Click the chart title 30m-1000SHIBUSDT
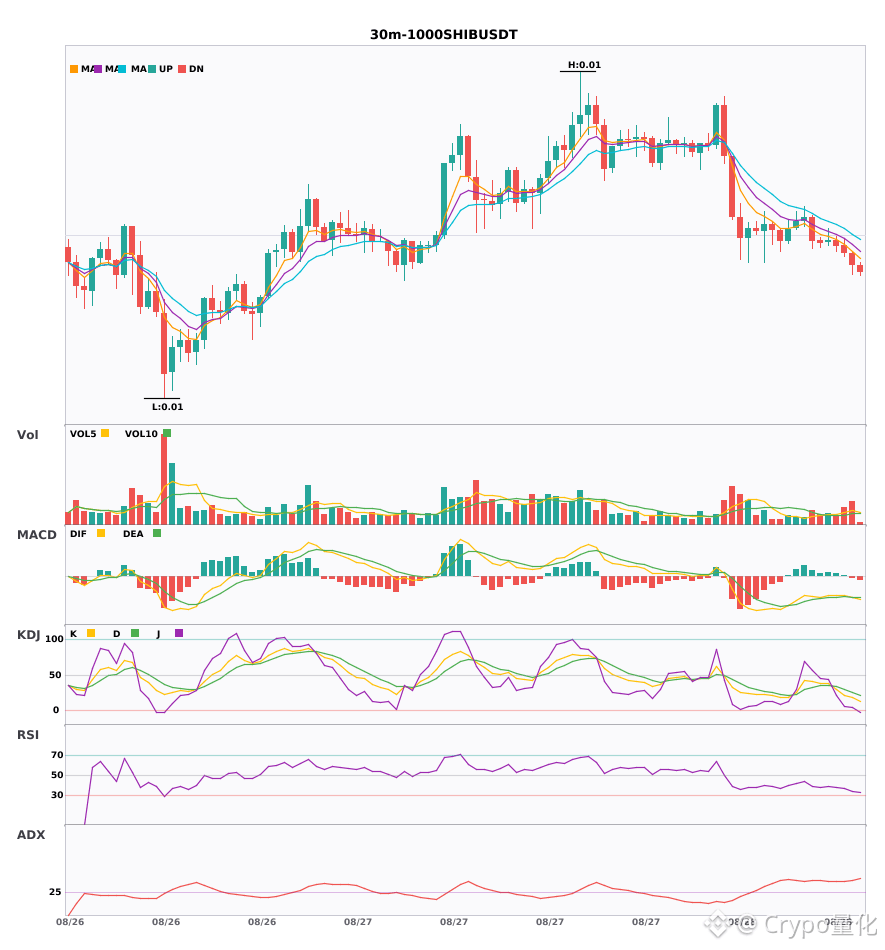The width and height of the screenshot is (885, 950). (444, 35)
